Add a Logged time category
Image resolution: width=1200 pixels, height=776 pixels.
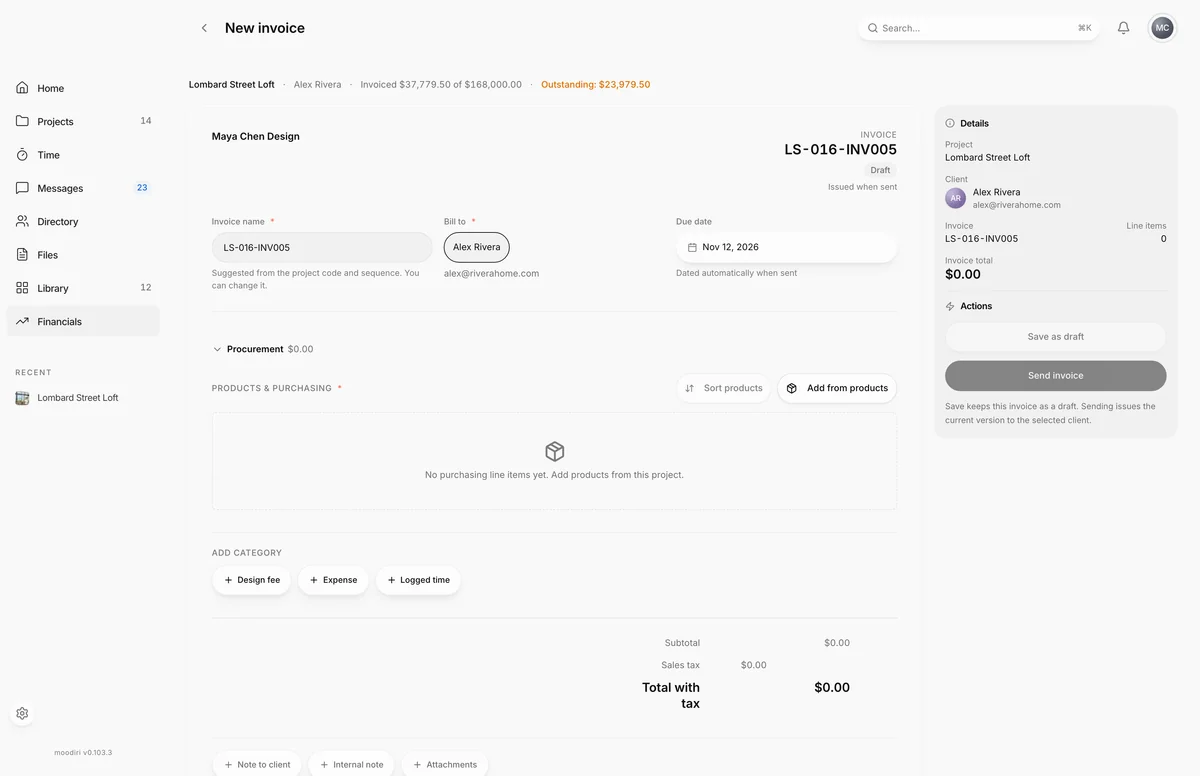tap(418, 580)
